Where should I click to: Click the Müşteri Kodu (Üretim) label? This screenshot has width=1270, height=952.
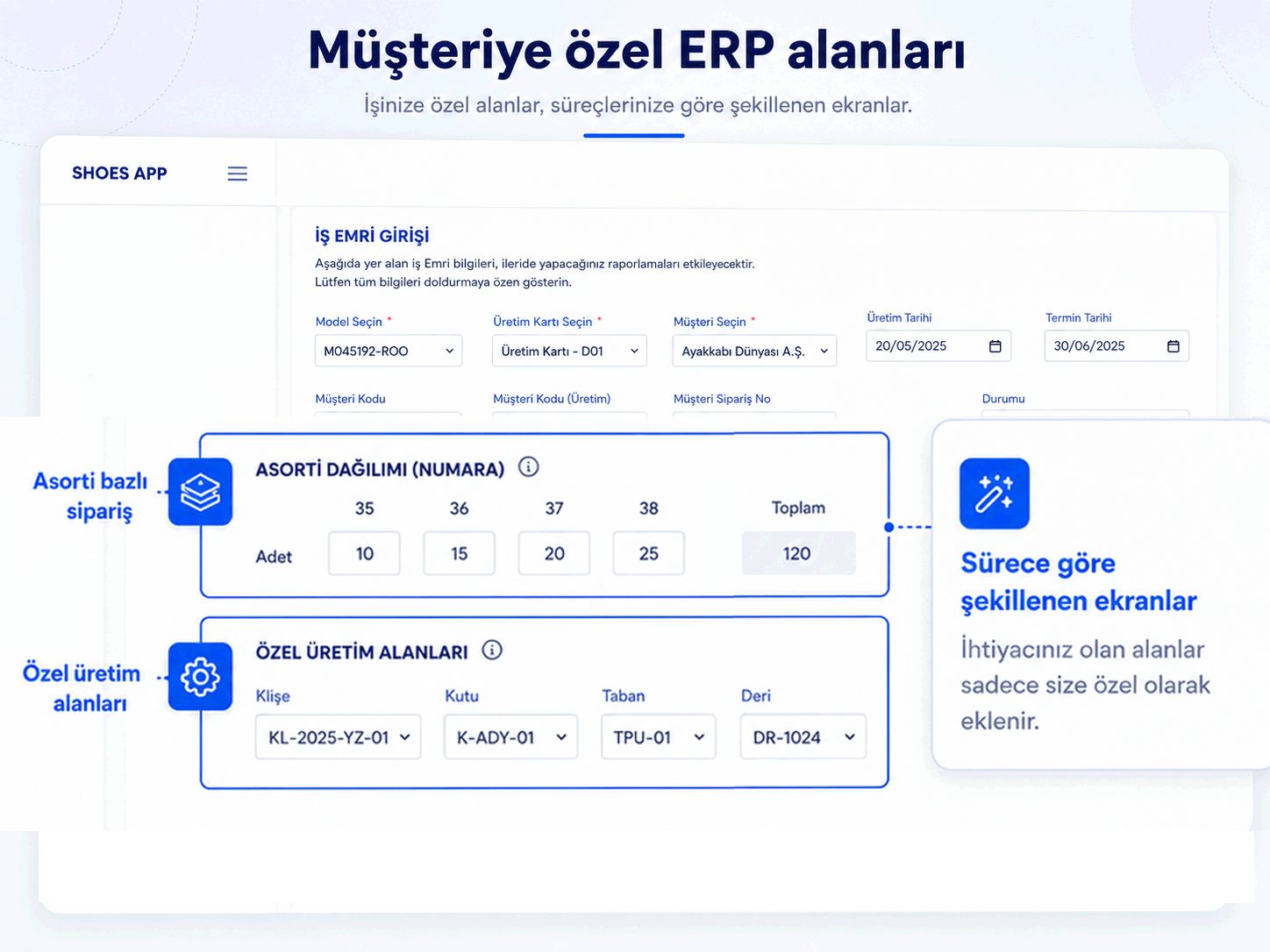pos(552,399)
